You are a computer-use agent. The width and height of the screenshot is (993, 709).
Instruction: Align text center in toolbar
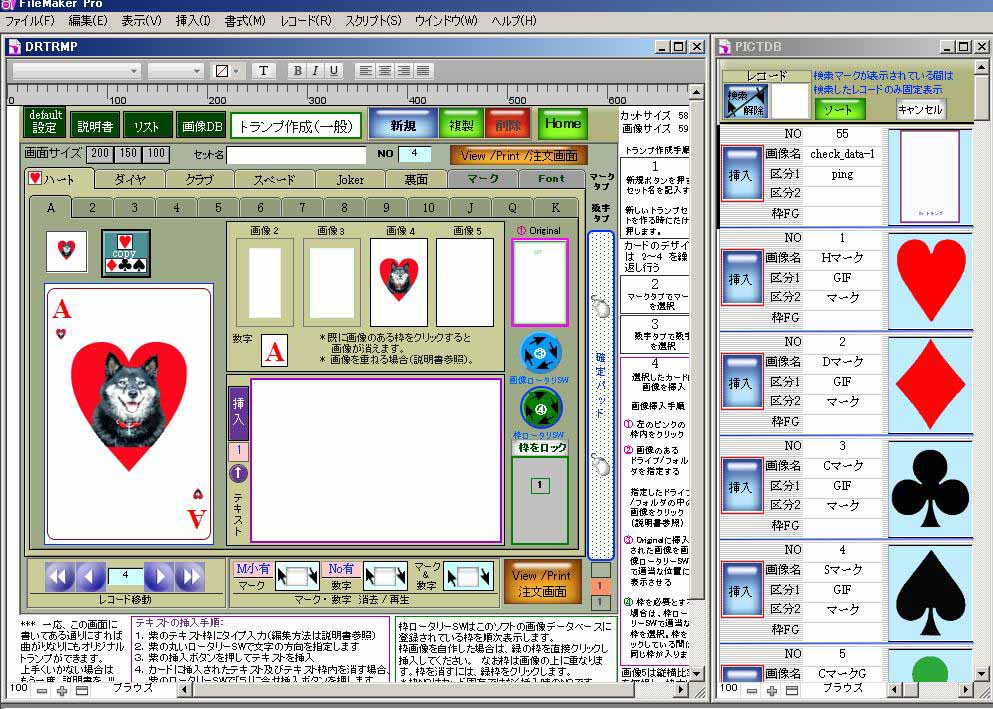384,70
